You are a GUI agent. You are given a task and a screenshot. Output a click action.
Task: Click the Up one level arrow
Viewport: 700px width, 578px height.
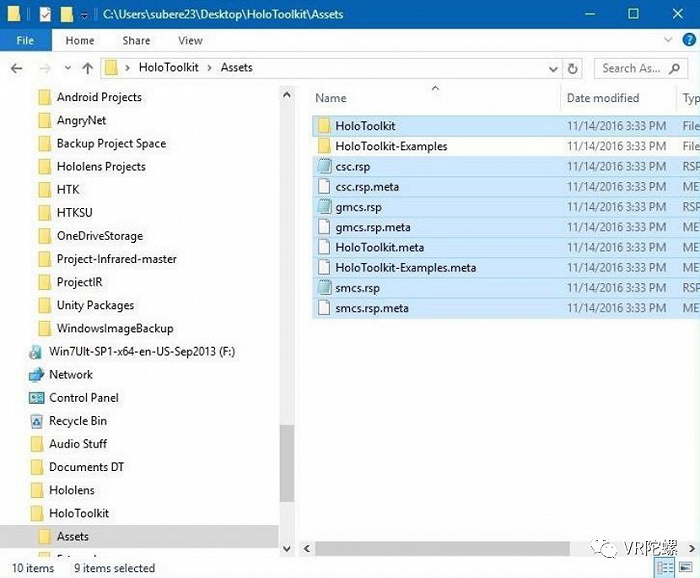(x=87, y=68)
